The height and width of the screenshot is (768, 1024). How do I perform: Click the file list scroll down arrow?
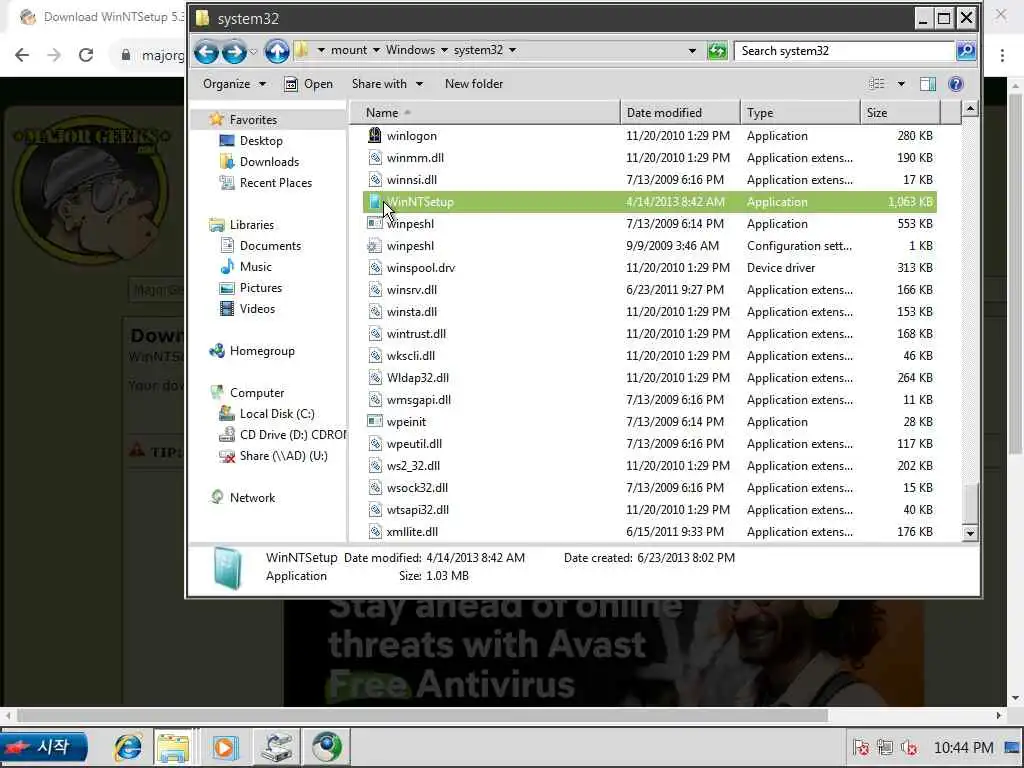(x=970, y=533)
